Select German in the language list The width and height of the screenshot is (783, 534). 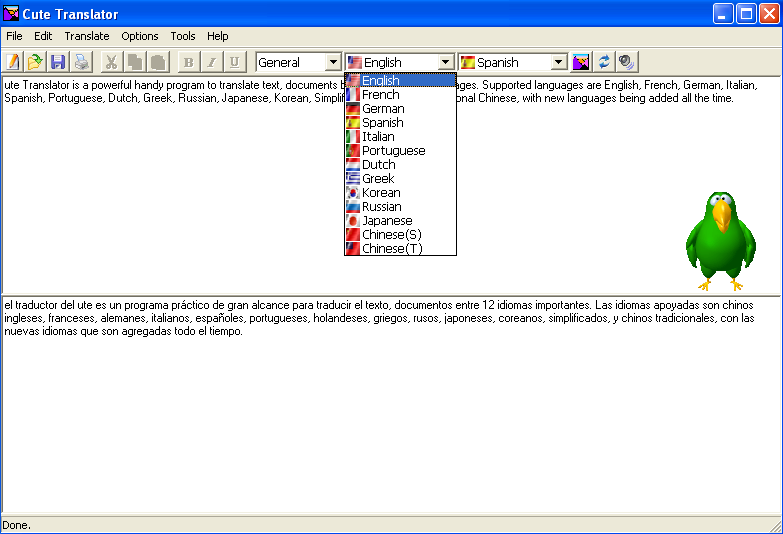click(400, 108)
